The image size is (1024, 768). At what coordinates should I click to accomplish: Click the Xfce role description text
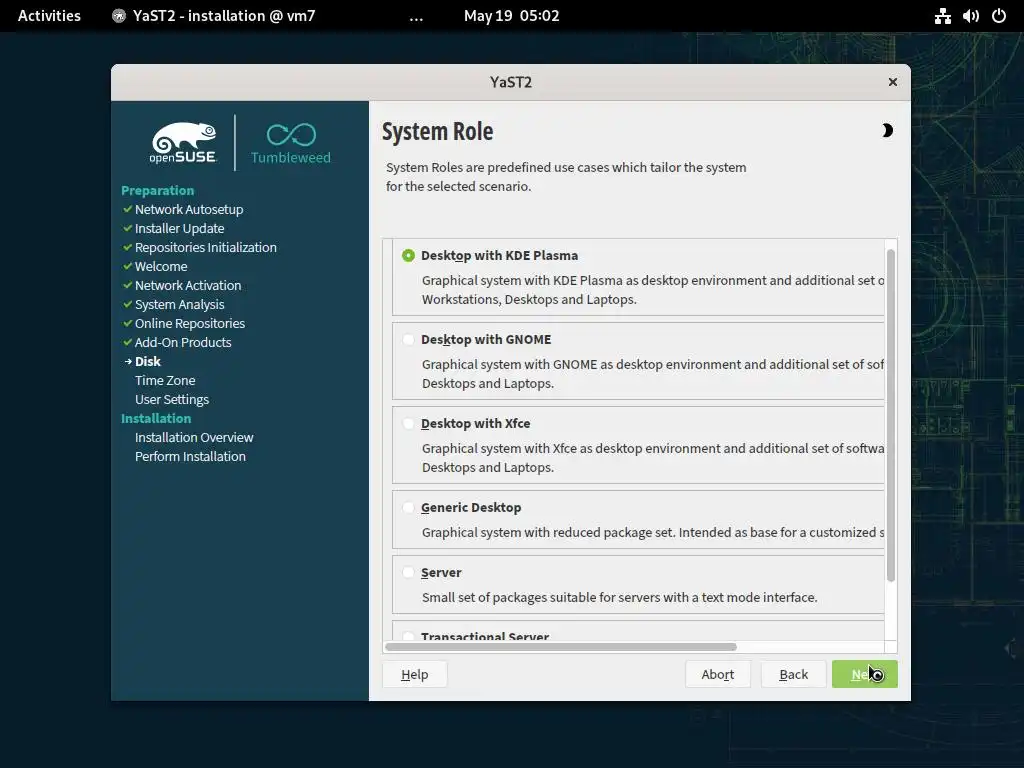tap(652, 458)
